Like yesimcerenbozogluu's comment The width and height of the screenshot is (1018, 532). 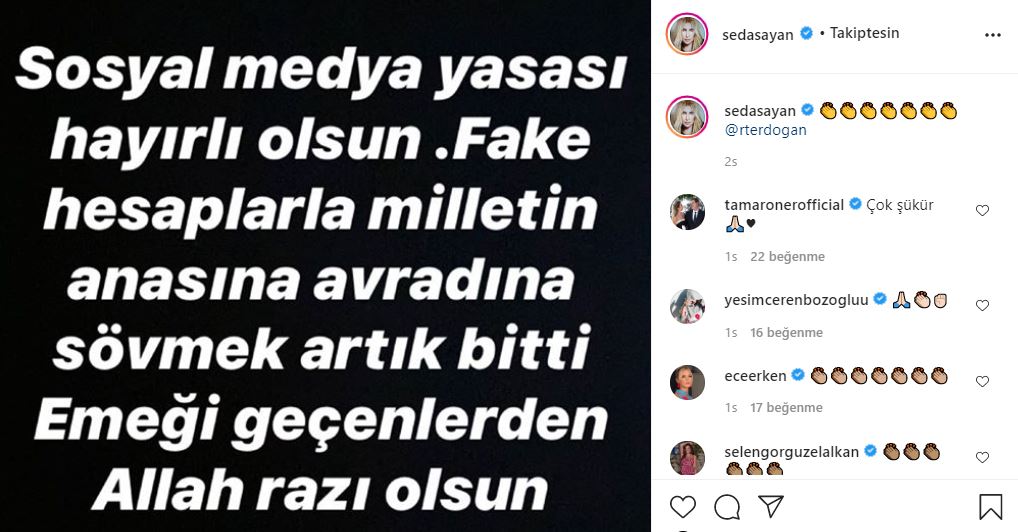click(x=982, y=305)
